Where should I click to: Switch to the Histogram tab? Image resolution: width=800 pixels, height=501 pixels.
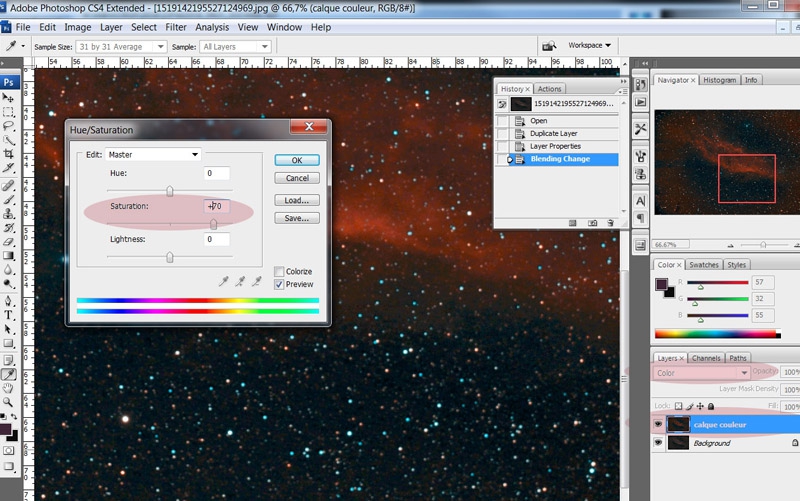[719, 80]
